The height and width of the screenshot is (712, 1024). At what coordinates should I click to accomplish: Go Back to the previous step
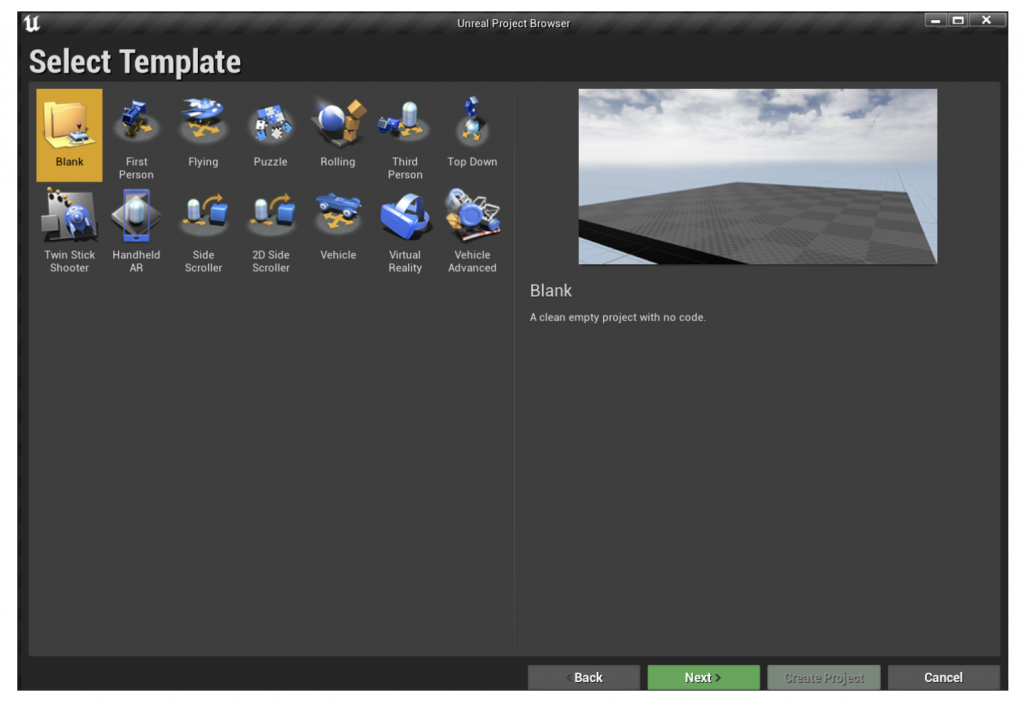click(583, 677)
